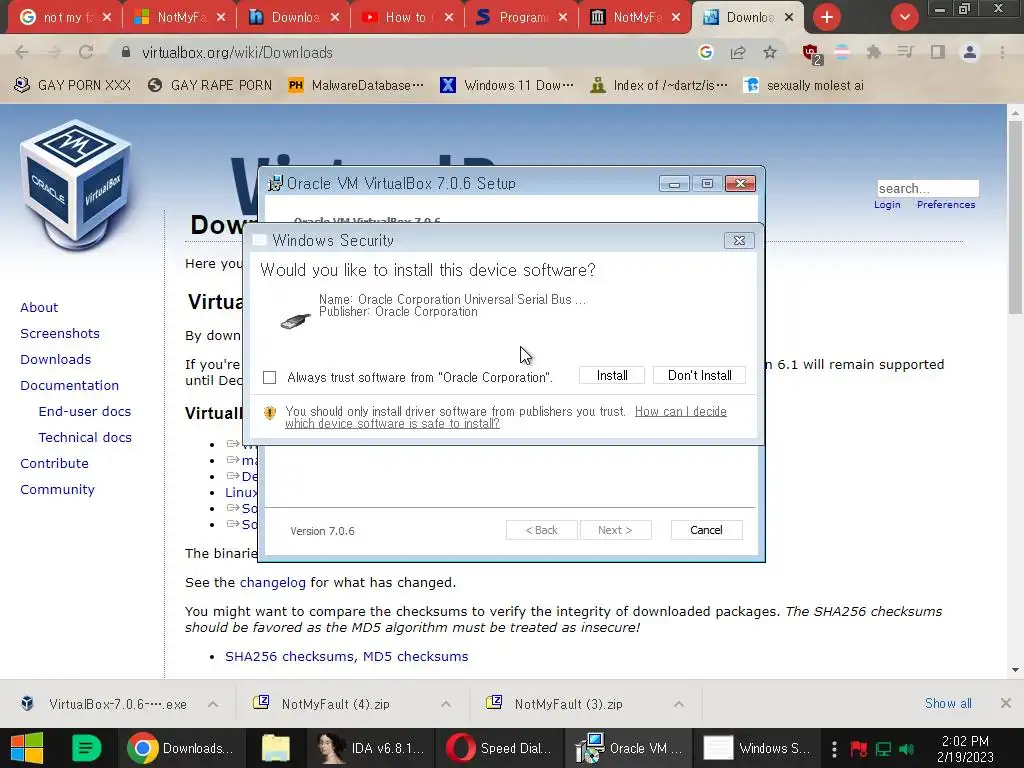Open the Windows 11 Dow bookmark

507,86
